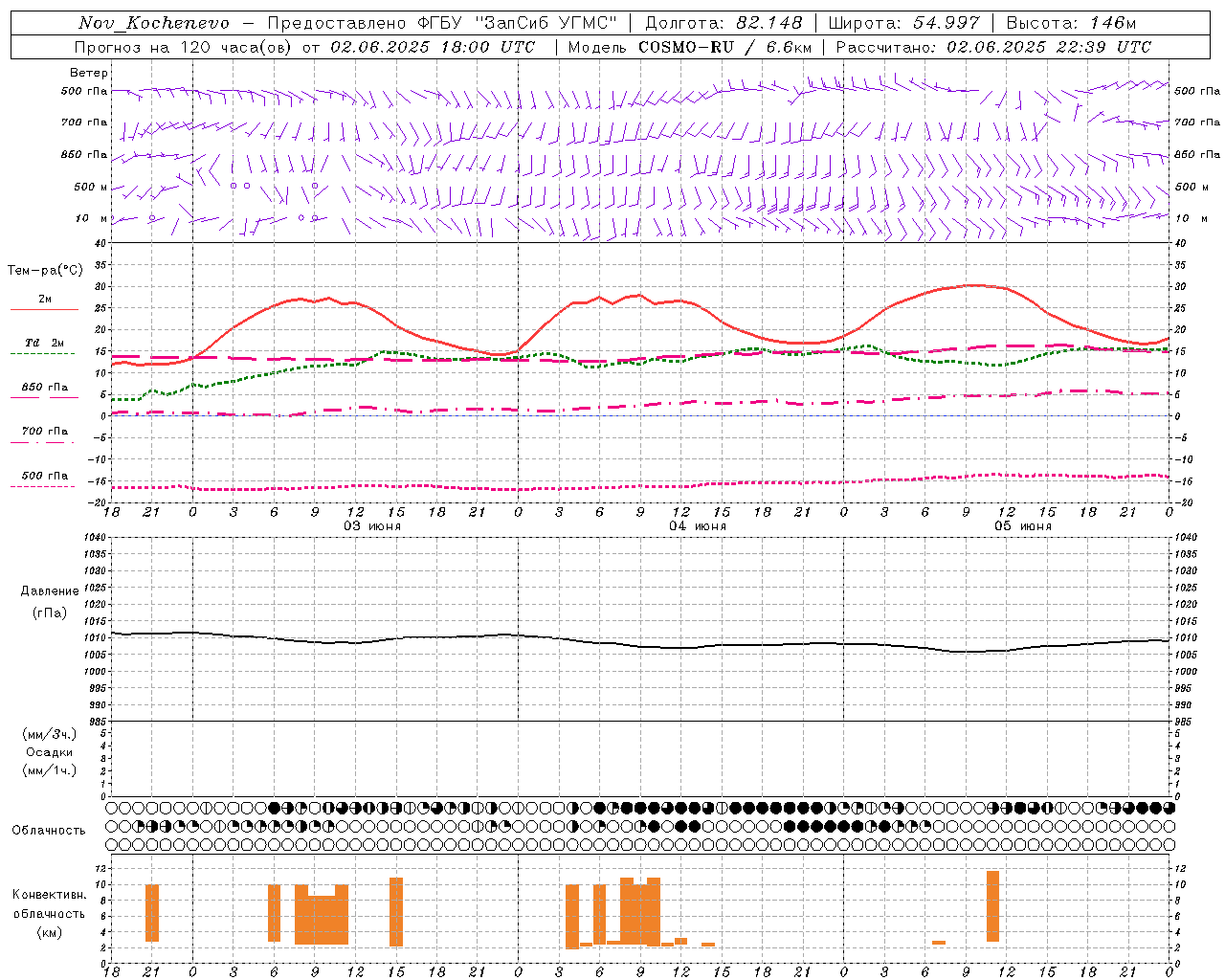The image size is (1225, 980).
Task: Click the Высота: 146м value
Action: [x=1071, y=23]
